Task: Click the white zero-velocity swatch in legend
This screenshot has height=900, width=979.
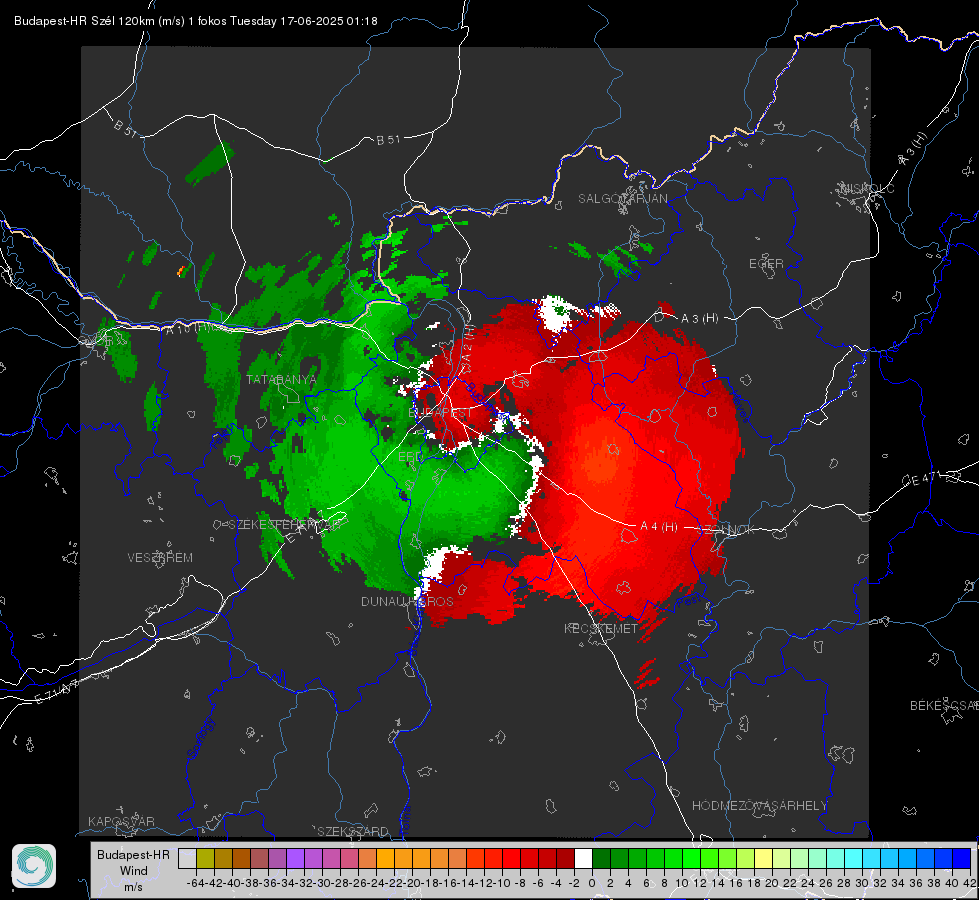Action: click(x=583, y=858)
